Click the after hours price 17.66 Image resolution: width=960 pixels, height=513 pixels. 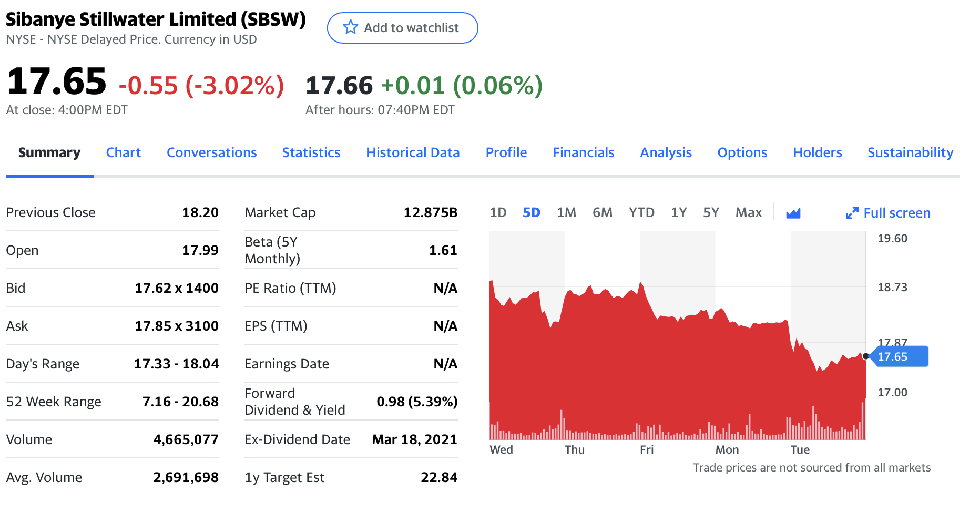(339, 85)
